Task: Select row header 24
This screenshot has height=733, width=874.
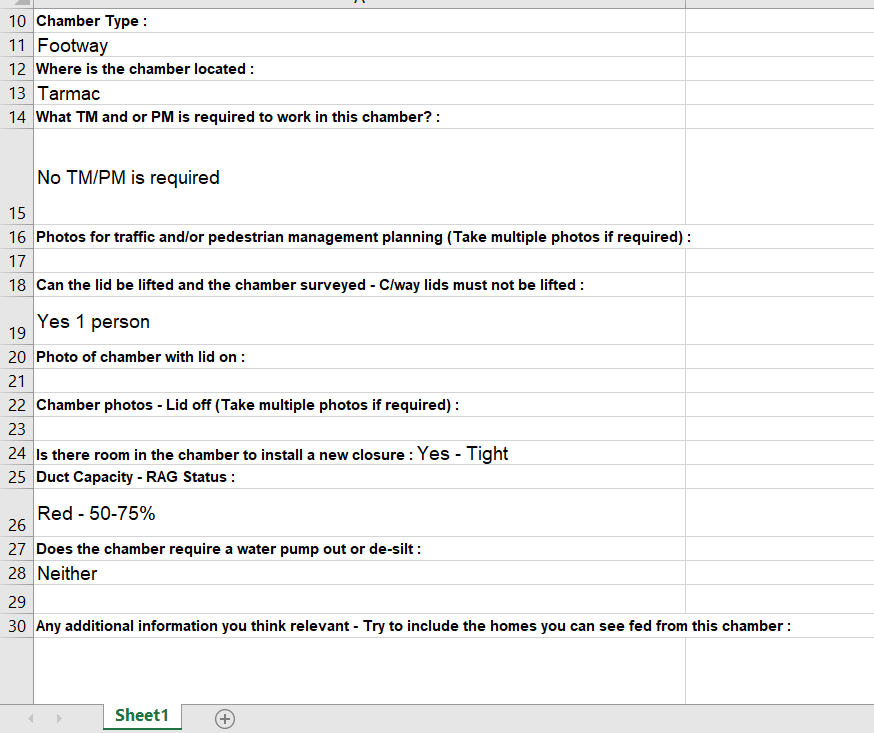Action: point(17,453)
